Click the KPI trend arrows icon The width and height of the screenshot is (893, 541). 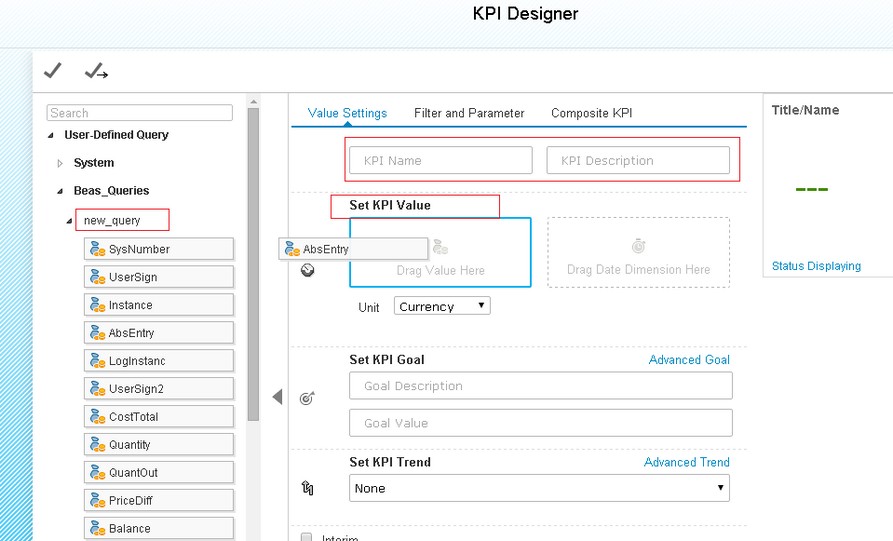coord(308,488)
